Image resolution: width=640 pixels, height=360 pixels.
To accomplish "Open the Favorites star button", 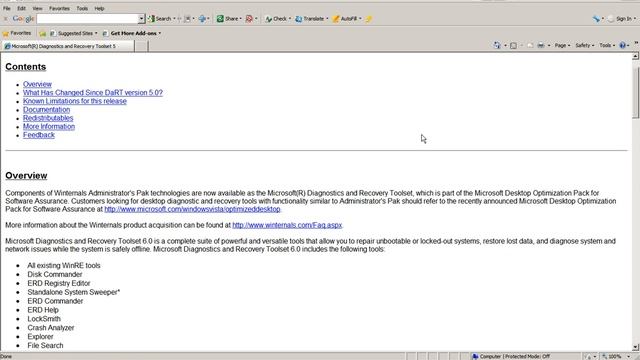I will point(17,33).
